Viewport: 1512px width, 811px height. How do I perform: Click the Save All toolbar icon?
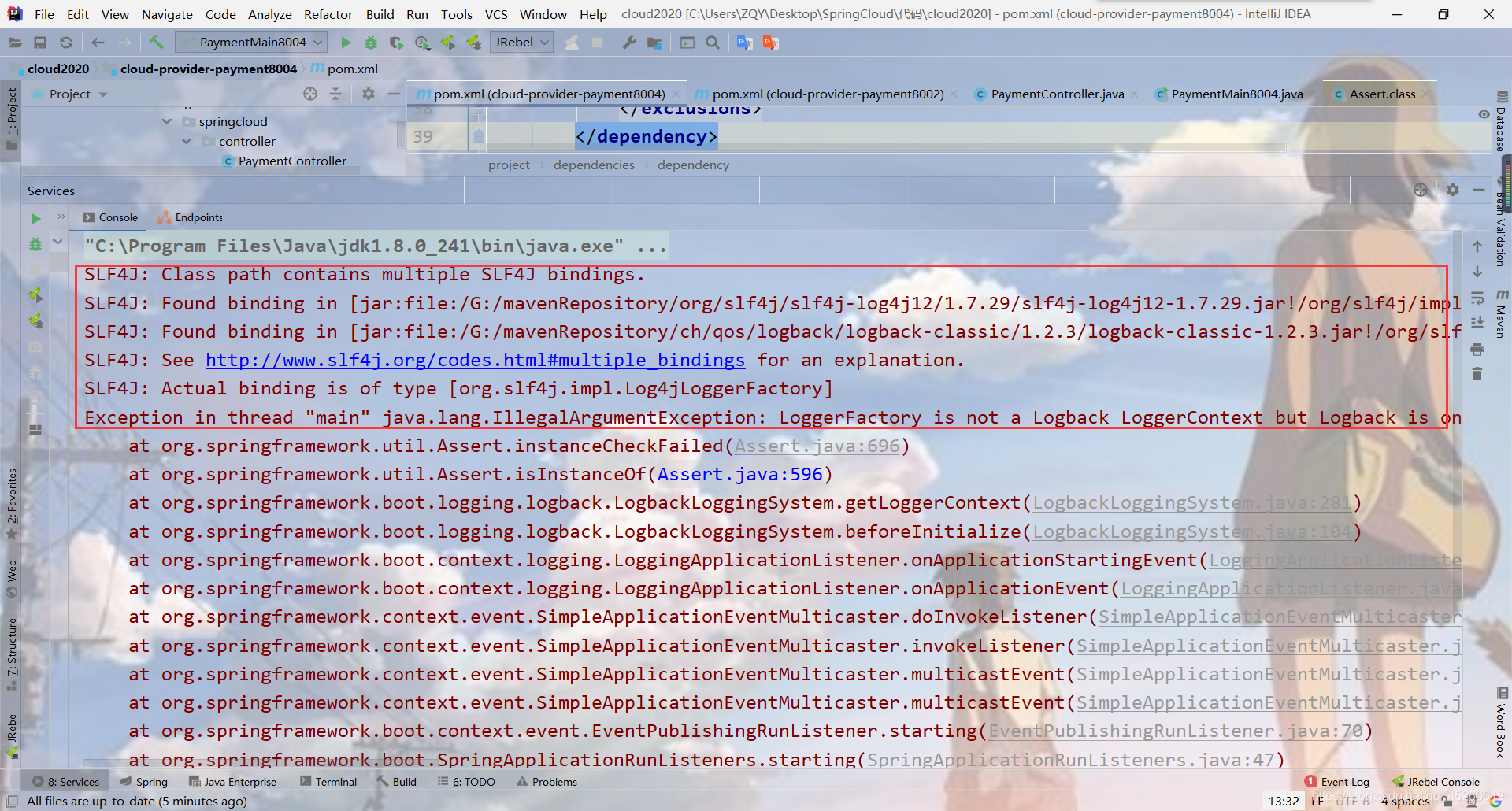click(x=40, y=43)
